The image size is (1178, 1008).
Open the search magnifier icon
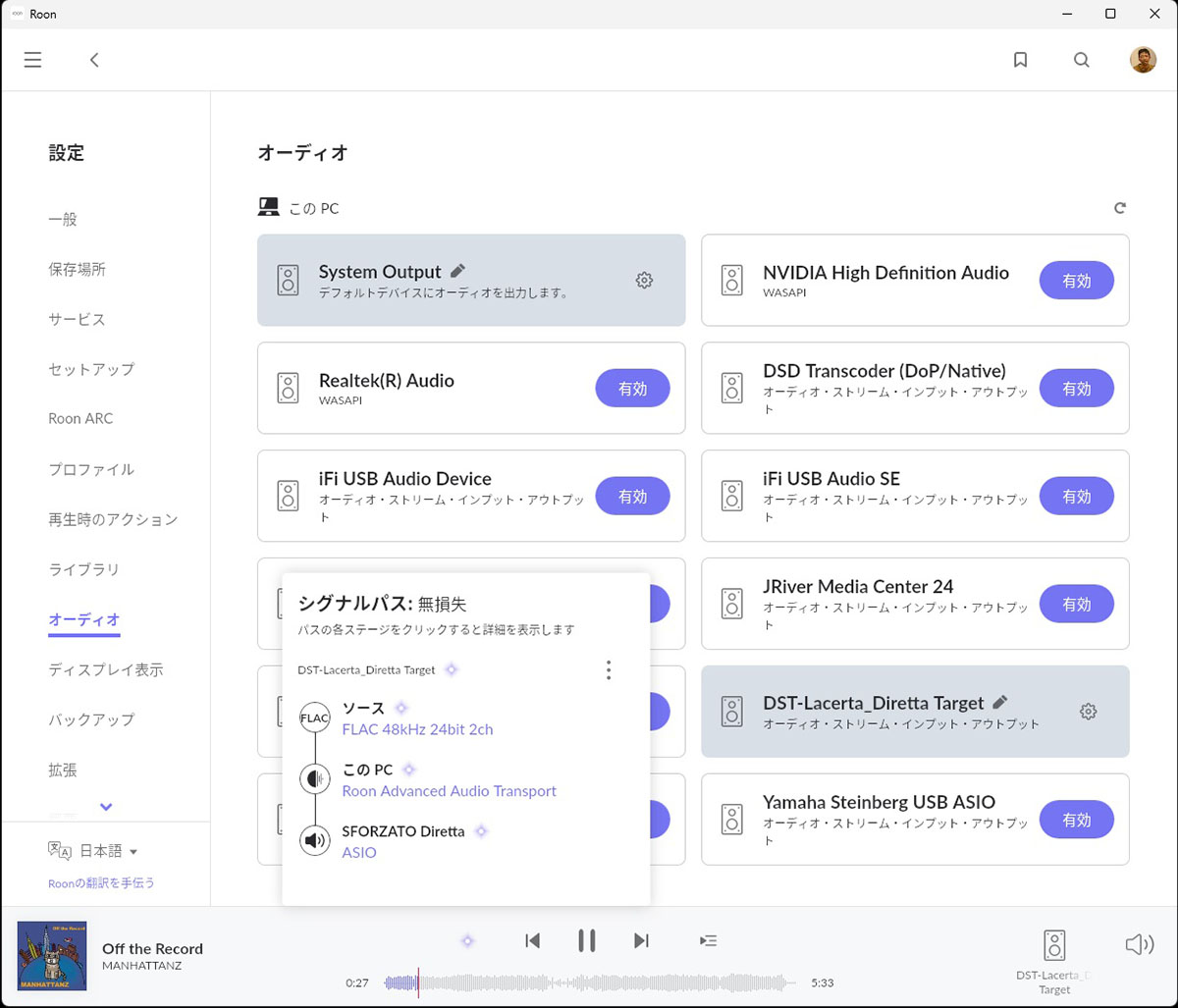[x=1081, y=60]
